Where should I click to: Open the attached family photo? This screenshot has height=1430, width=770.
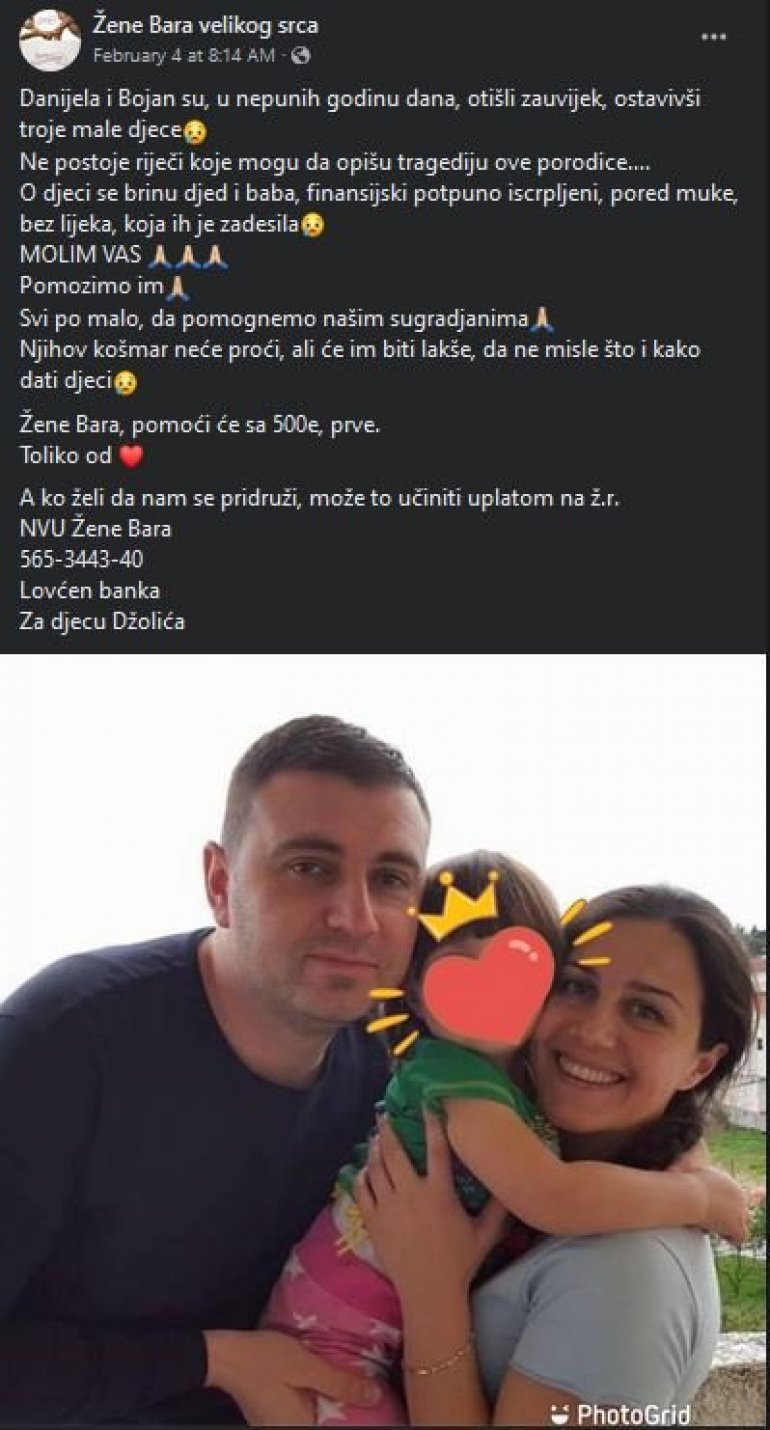point(384,1042)
